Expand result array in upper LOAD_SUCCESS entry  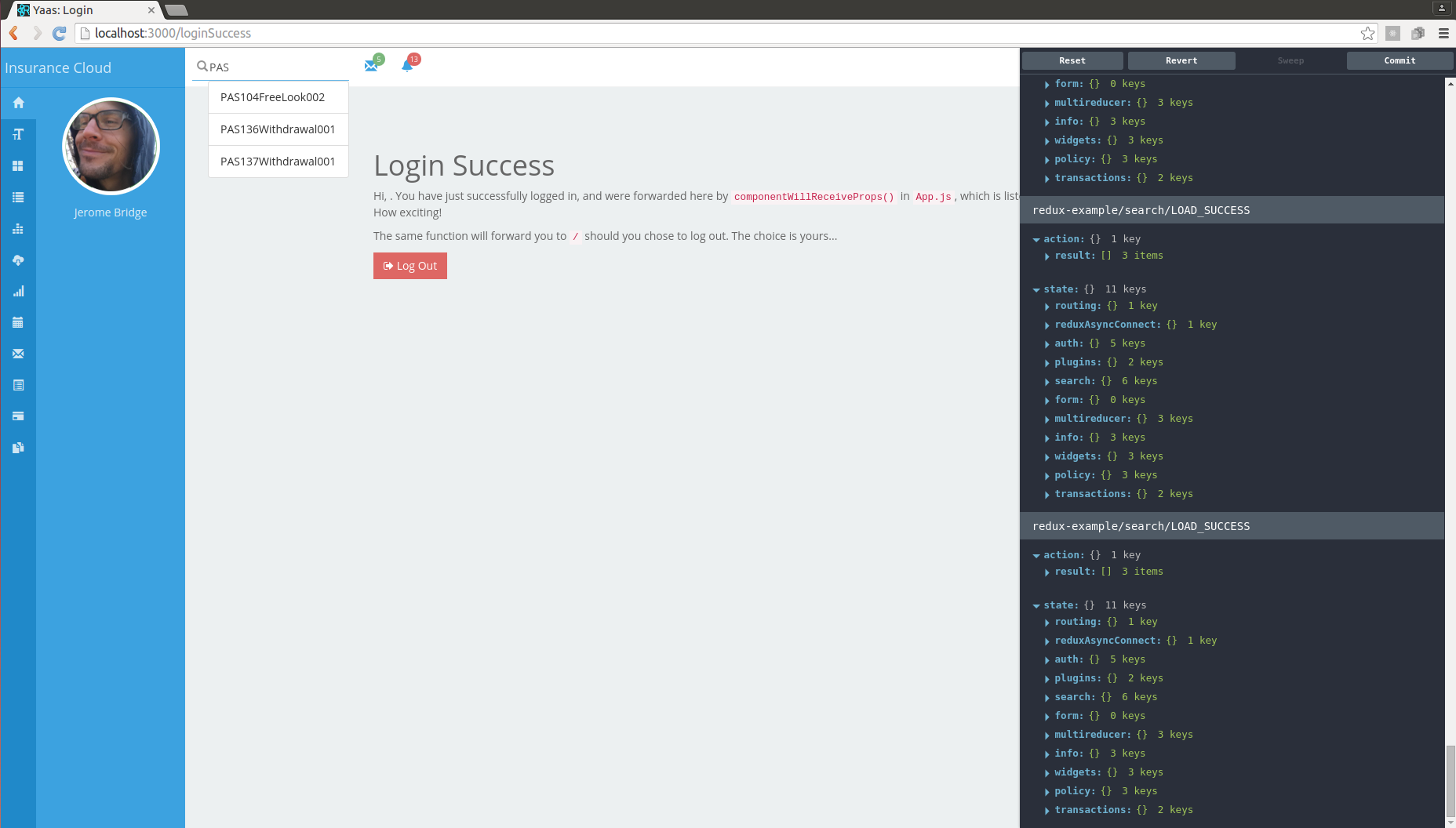[1047, 256]
